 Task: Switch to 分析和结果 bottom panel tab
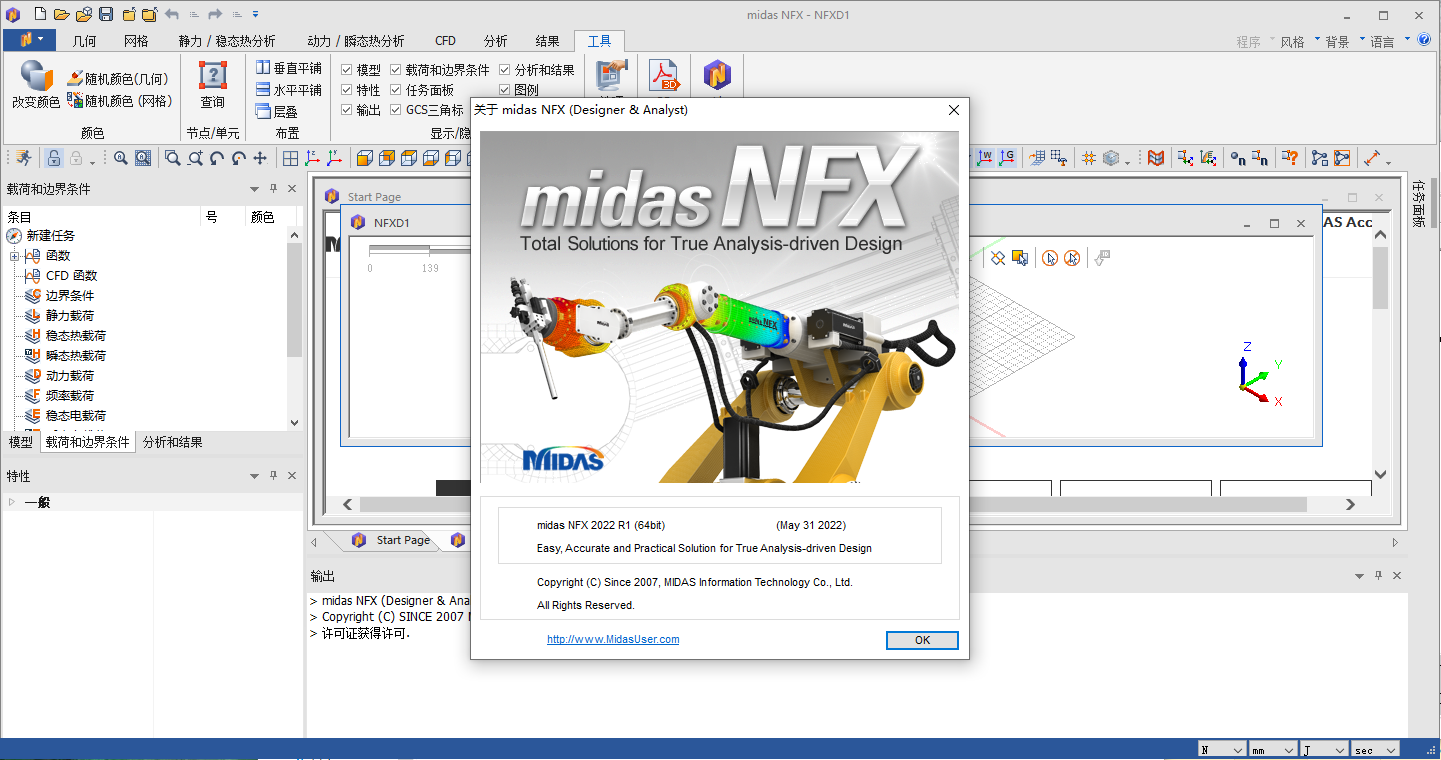click(172, 442)
